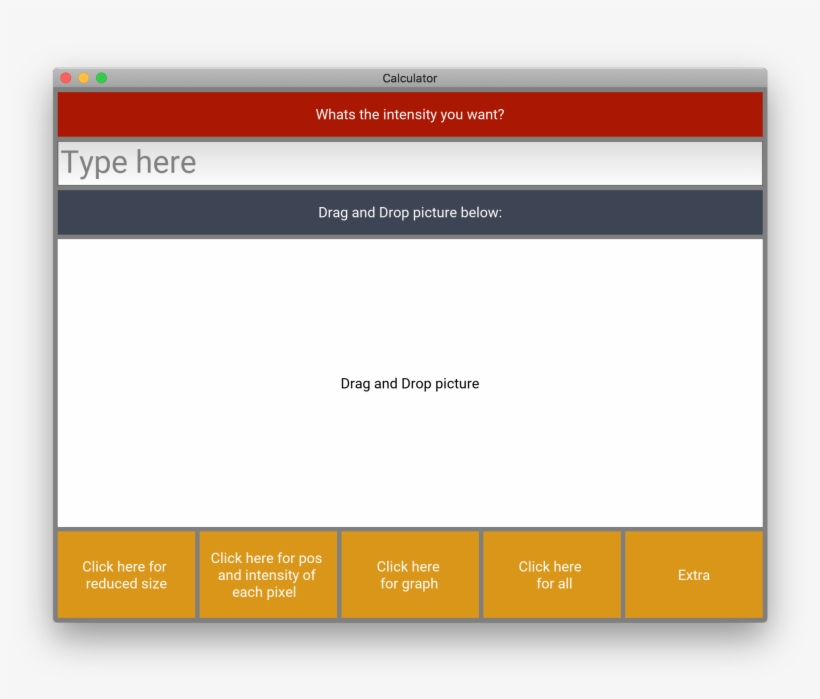Image resolution: width=820 pixels, height=699 pixels.
Task: Focus the "Type here" intensity input field
Action: [410, 163]
